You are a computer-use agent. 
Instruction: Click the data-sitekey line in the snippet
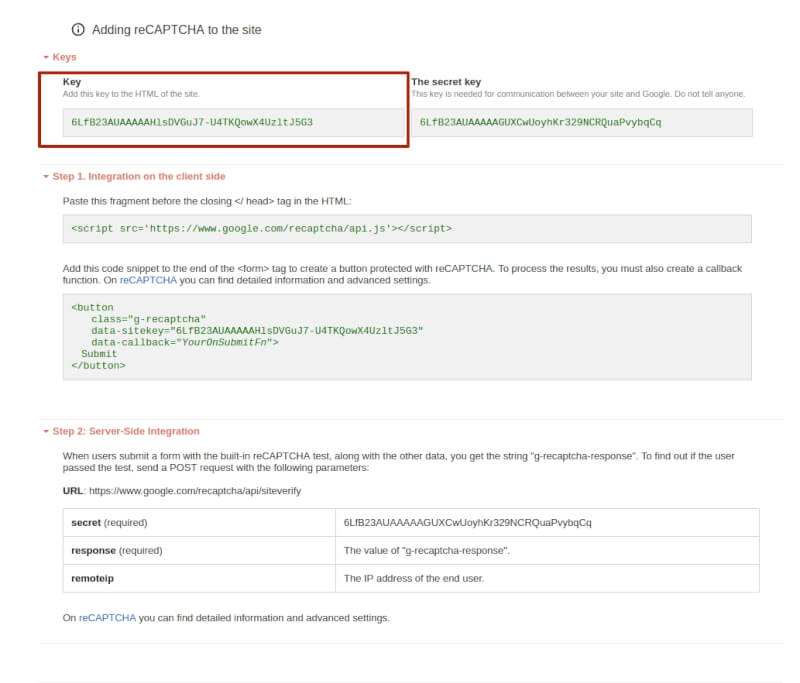[257, 331]
